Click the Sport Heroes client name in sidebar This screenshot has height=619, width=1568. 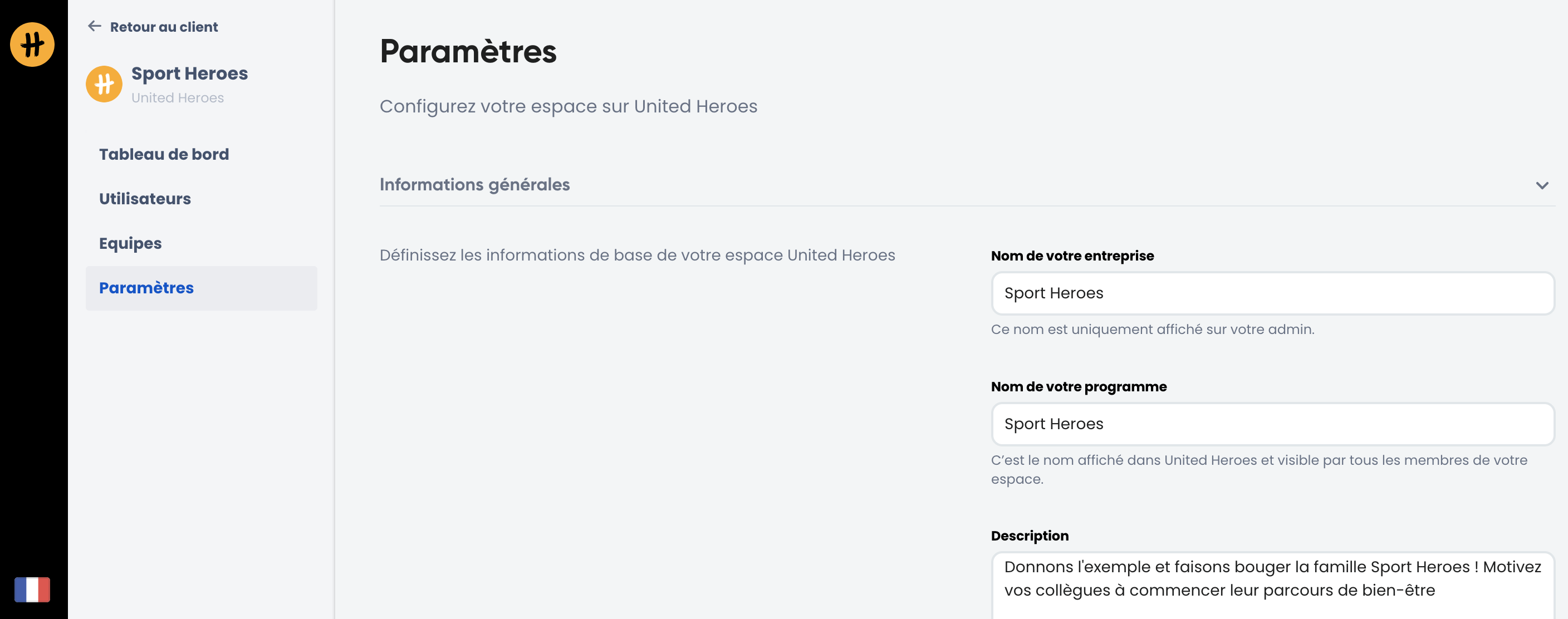[189, 73]
